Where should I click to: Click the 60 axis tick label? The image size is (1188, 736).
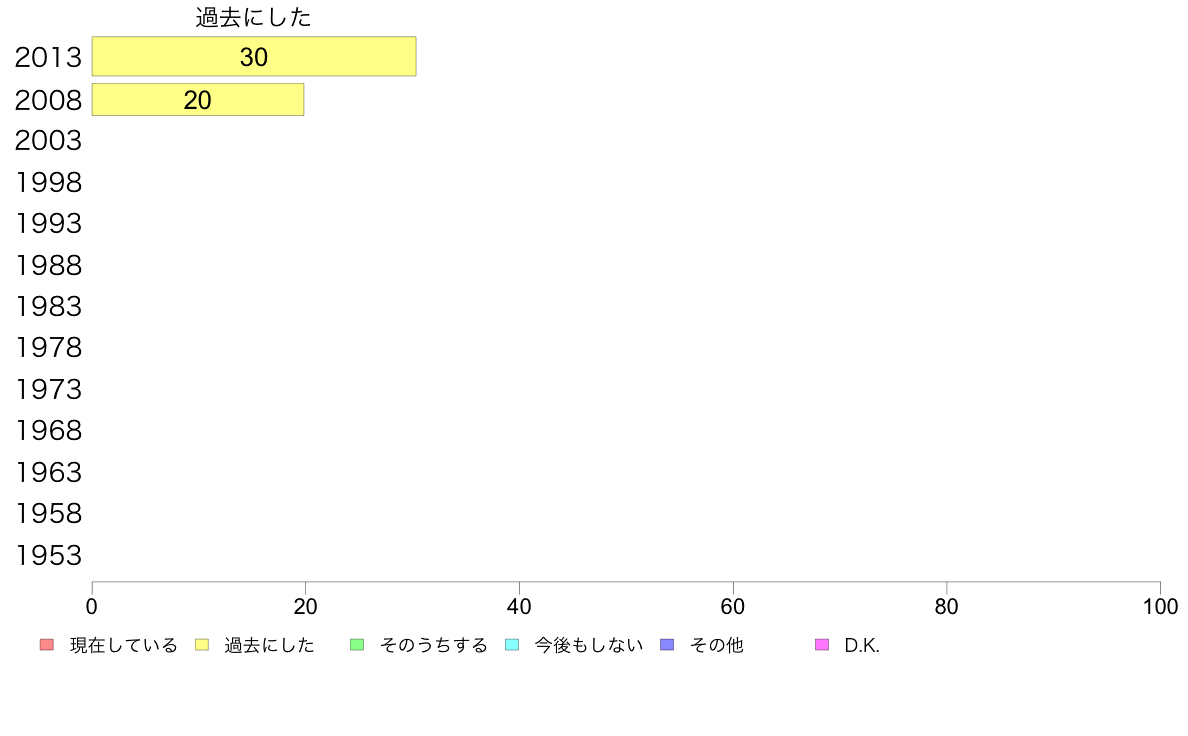point(733,606)
